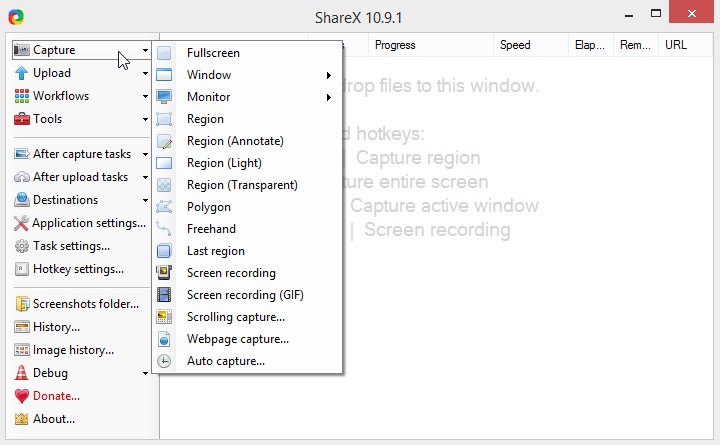This screenshot has height=445, width=720.
Task: Select Region (Transparent) menu entry
Action: [247, 185]
